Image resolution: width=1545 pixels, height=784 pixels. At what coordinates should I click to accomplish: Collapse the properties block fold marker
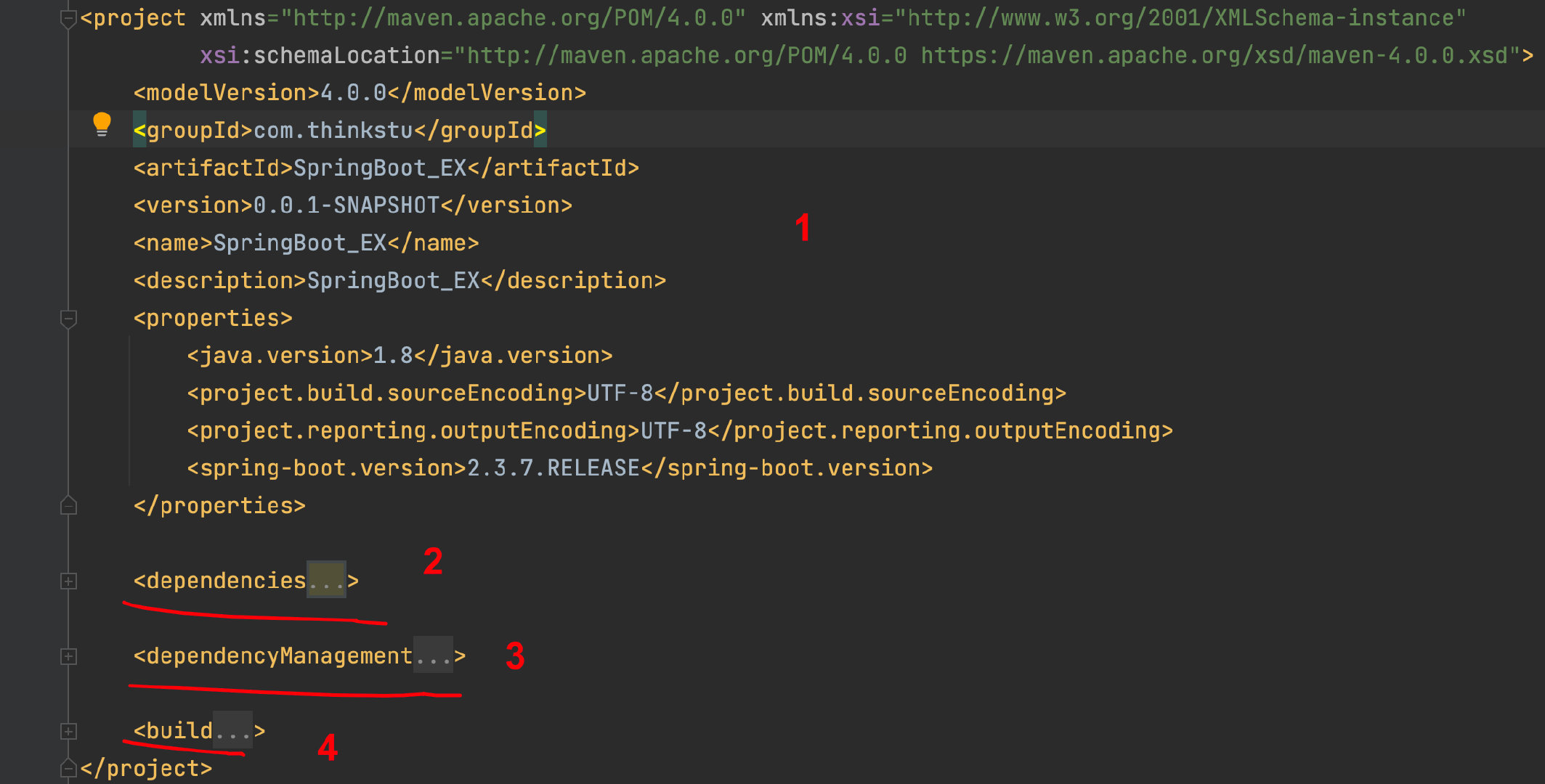point(68,319)
